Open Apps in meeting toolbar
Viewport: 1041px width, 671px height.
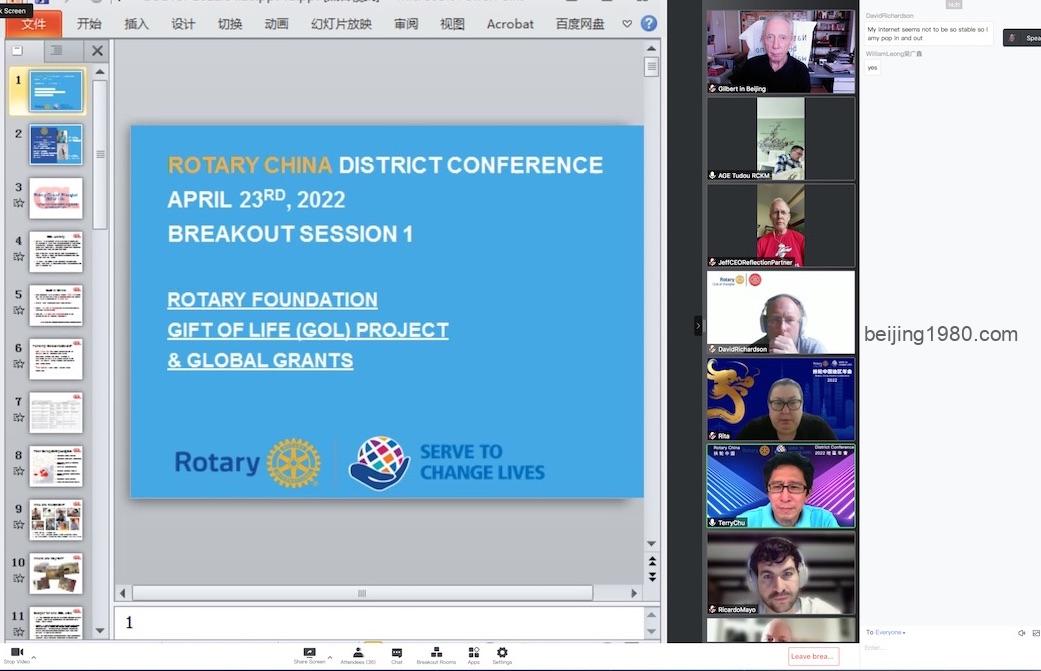pyautogui.click(x=473, y=655)
